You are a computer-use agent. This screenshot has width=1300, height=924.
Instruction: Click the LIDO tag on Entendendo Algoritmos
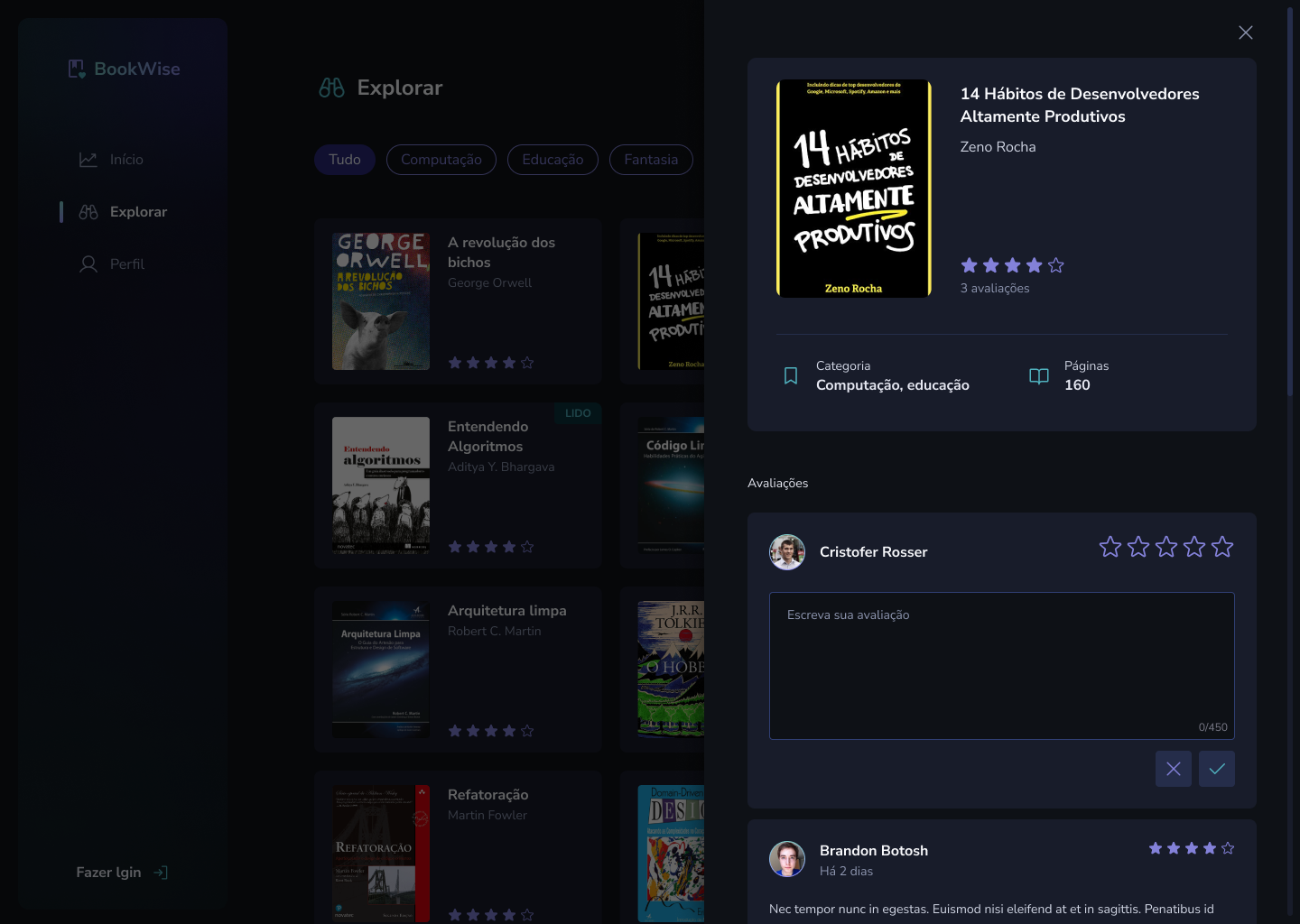click(x=578, y=413)
